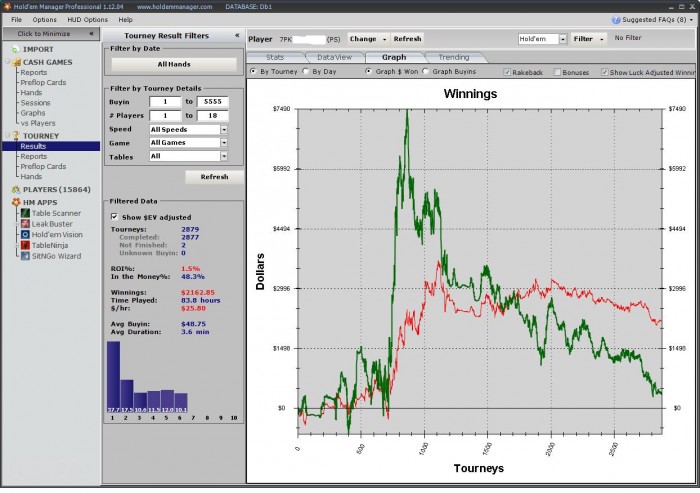Click the Import icon in sidebar

16,49
